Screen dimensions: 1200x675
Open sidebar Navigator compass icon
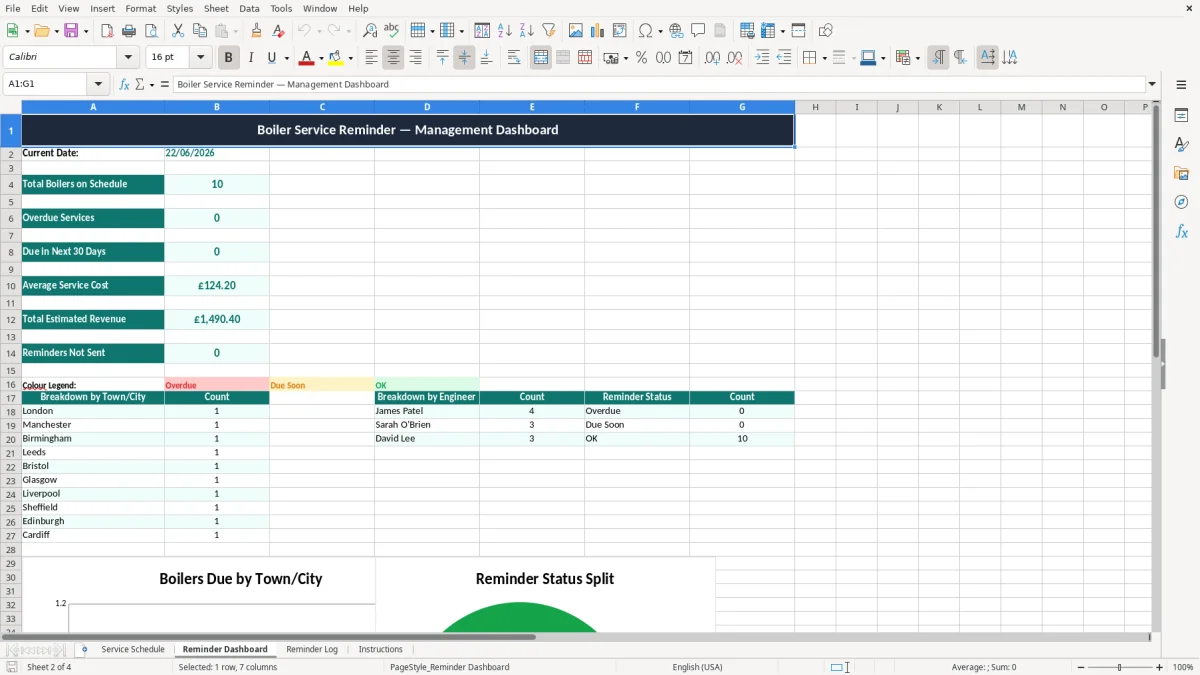[x=1181, y=202]
